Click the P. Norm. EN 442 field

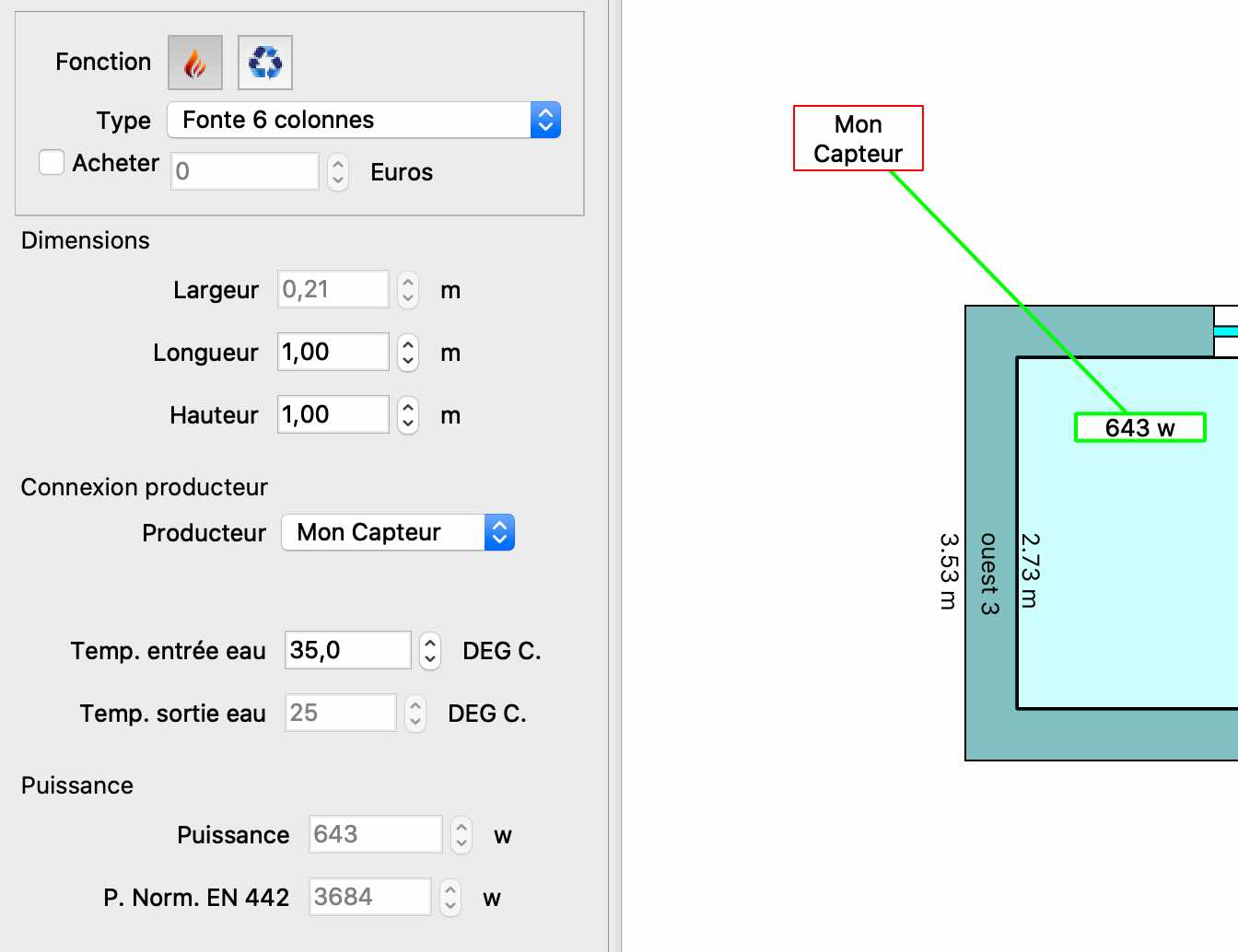coord(369,898)
